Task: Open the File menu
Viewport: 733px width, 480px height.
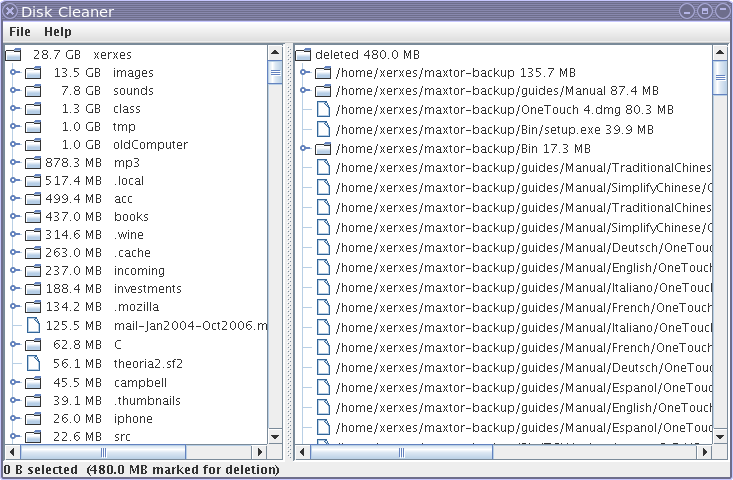Action: tap(20, 32)
